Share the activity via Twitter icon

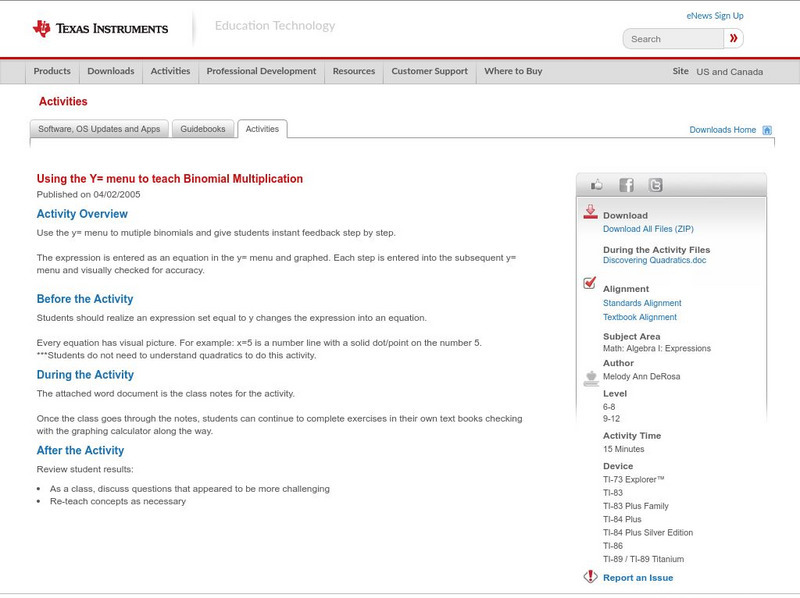[655, 185]
